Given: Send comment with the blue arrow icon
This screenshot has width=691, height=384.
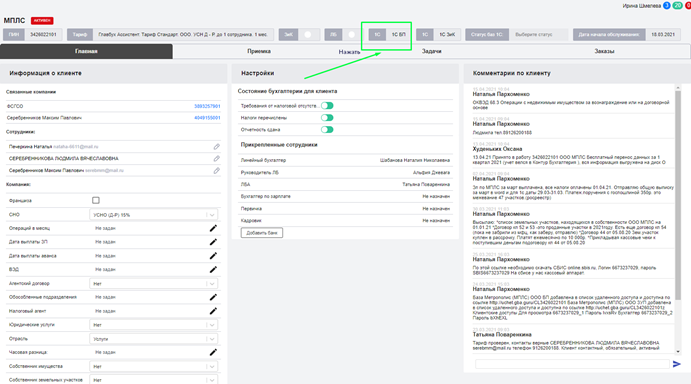Looking at the screenshot, I should [x=676, y=364].
